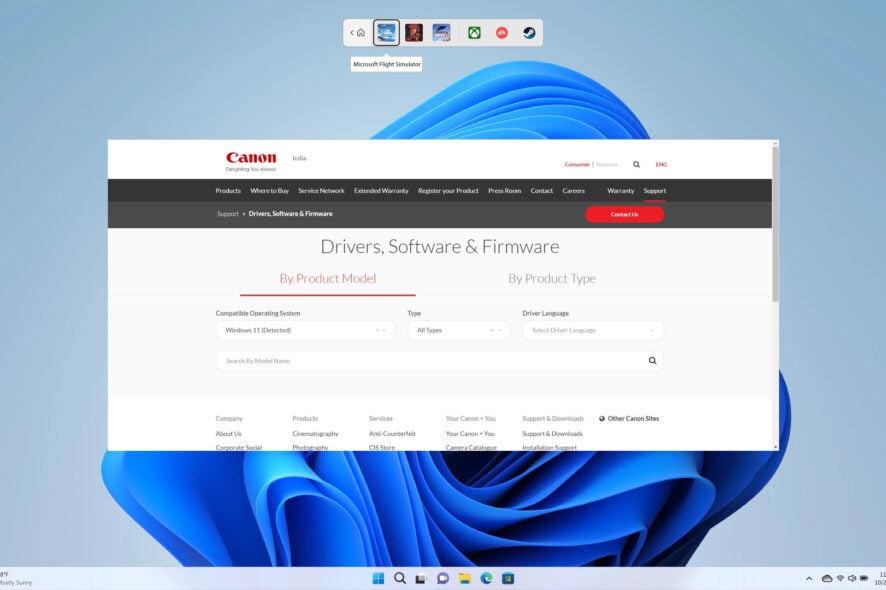886x590 pixels.
Task: Click Support & Downloads footer link
Action: point(553,434)
